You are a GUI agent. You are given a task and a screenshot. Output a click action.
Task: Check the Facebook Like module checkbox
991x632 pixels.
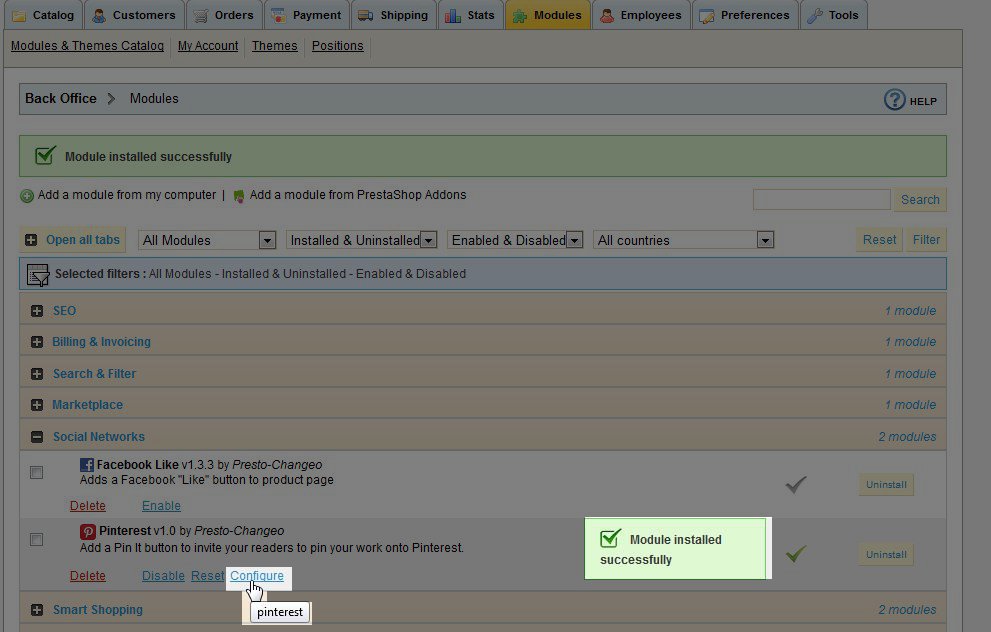click(37, 472)
